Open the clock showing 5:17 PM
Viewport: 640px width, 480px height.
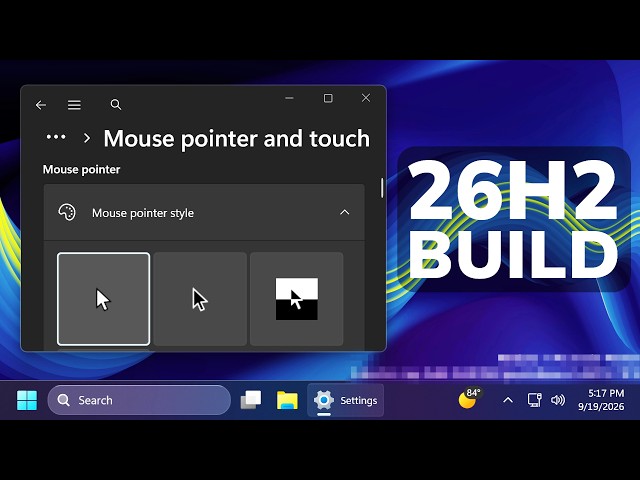click(x=601, y=400)
